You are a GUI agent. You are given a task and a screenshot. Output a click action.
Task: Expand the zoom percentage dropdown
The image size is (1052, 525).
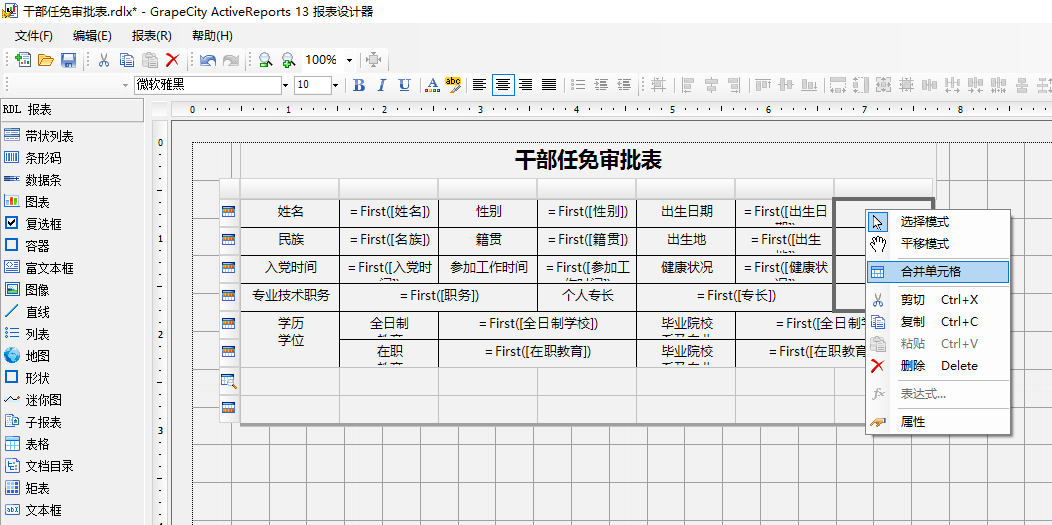click(x=349, y=60)
